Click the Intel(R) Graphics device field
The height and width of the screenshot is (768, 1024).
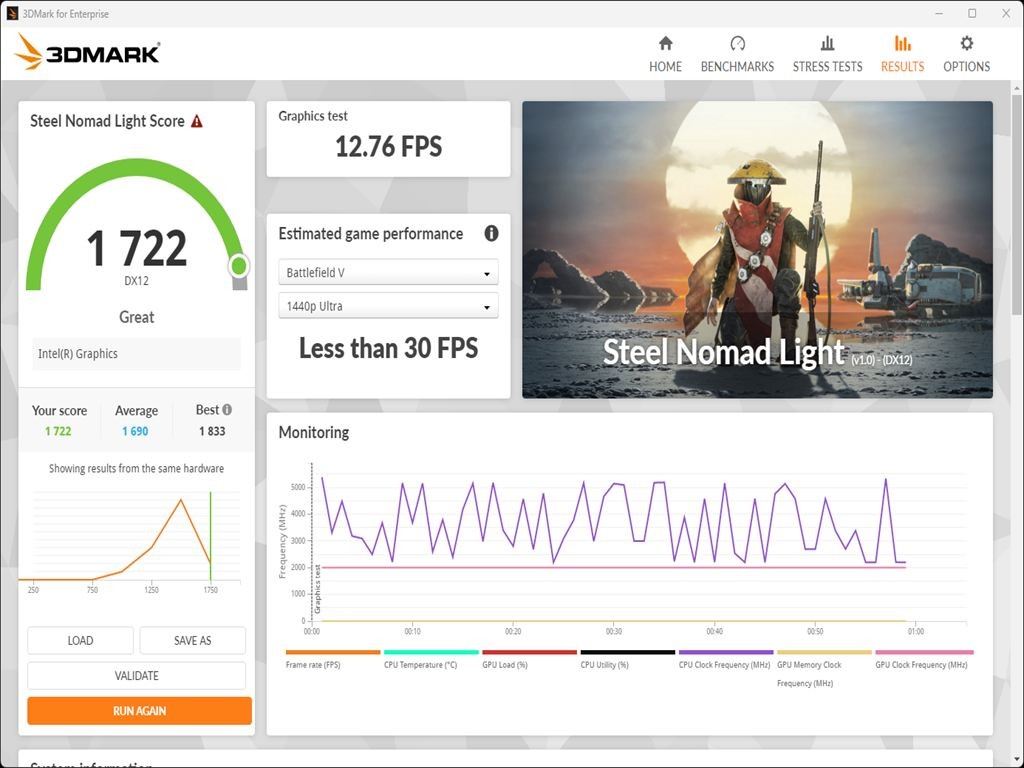136,354
